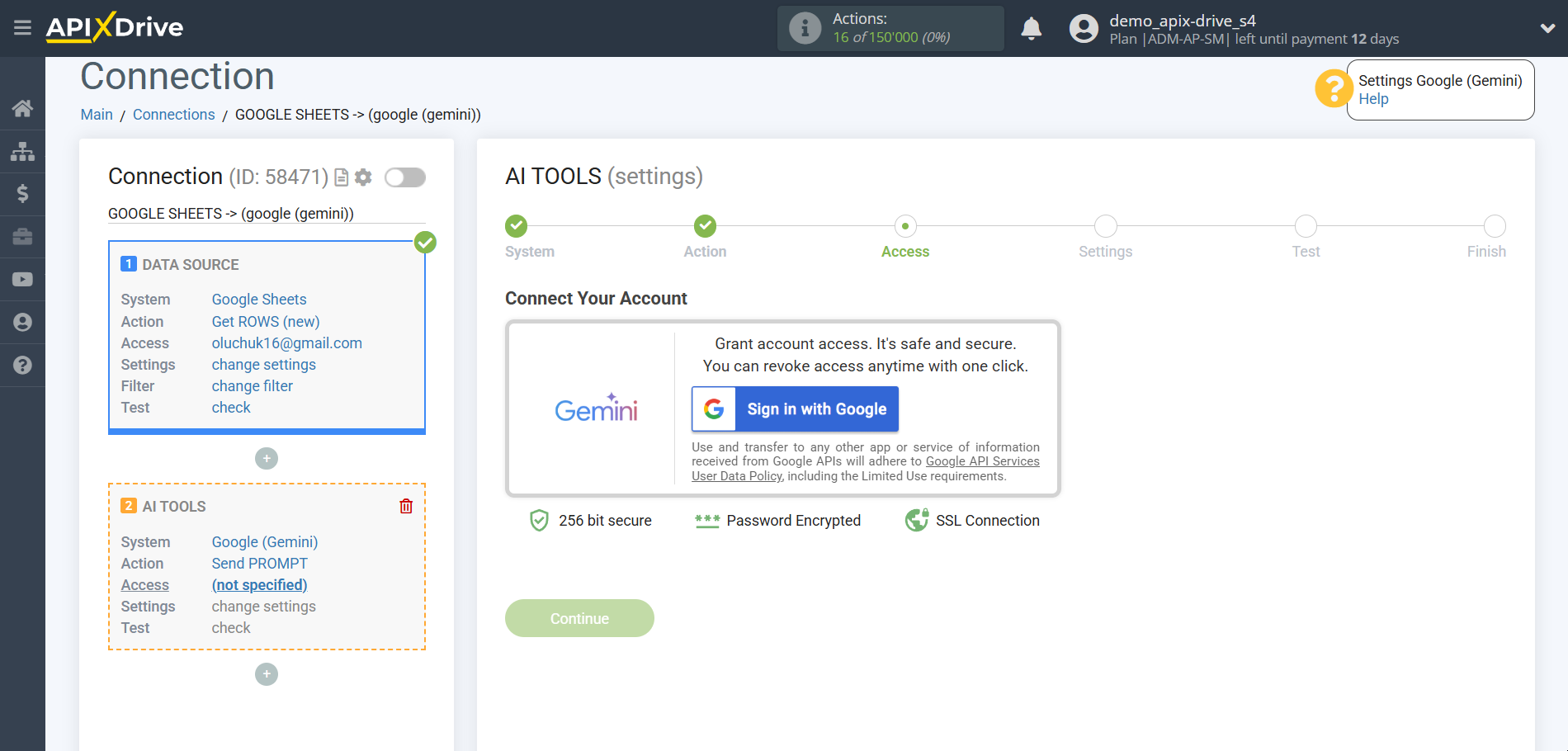Expand the account dropdown chevron at top right
This screenshot has height=751, width=1568.
click(1547, 27)
